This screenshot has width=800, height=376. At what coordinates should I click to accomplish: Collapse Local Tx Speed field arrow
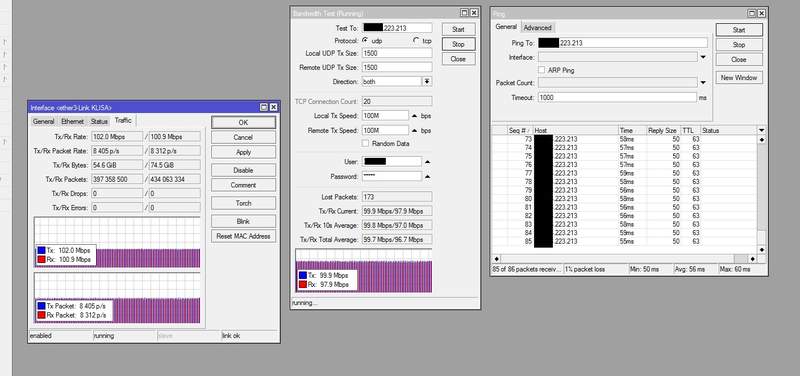tap(414, 116)
